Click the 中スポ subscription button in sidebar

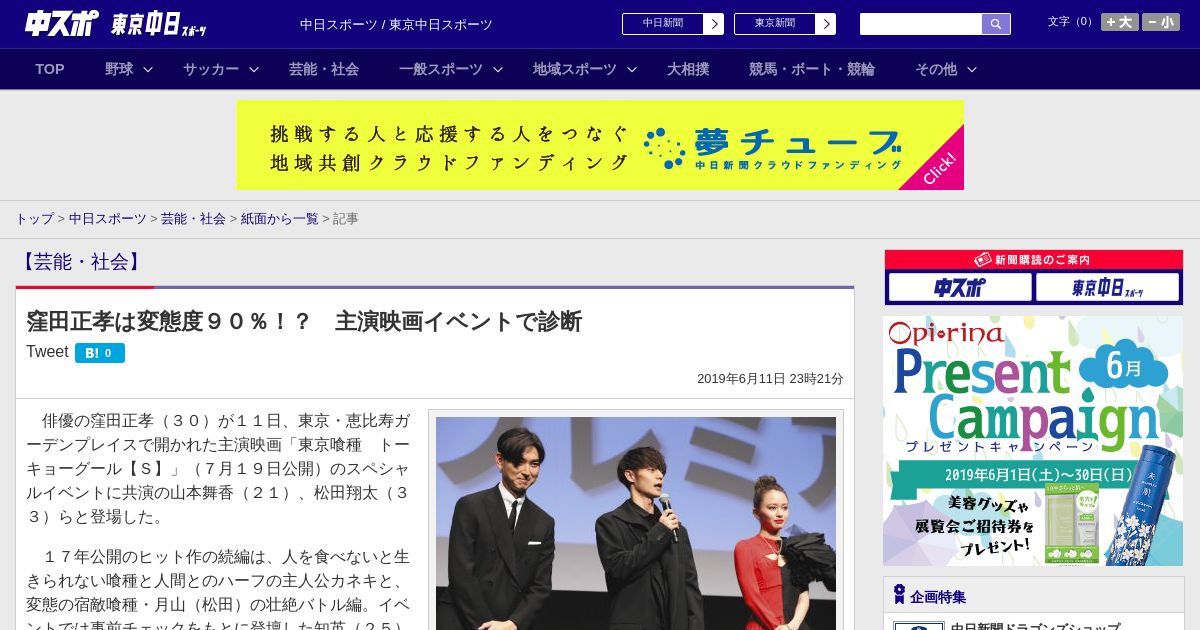click(x=960, y=288)
